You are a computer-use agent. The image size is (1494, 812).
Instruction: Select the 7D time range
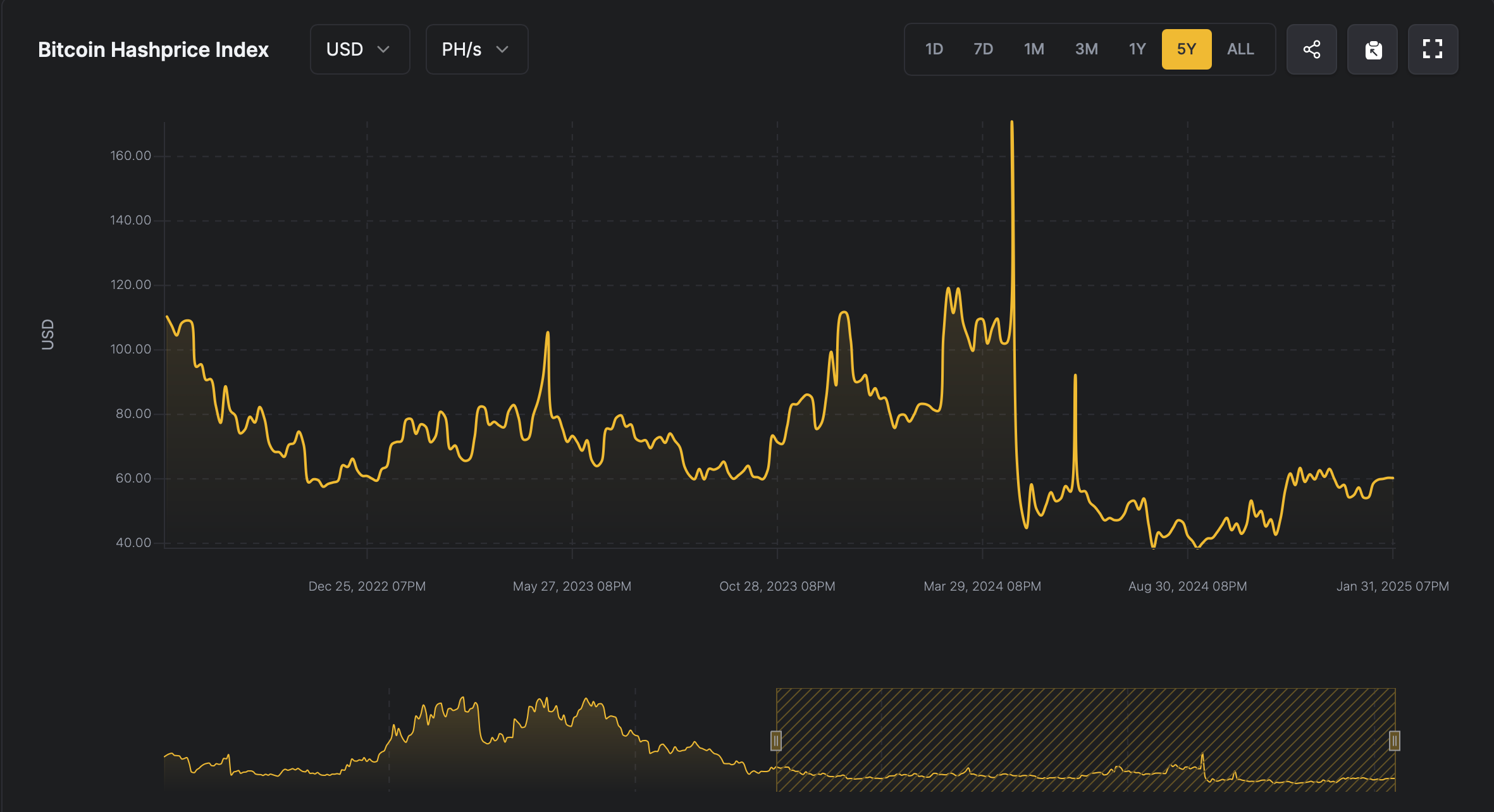click(x=983, y=49)
